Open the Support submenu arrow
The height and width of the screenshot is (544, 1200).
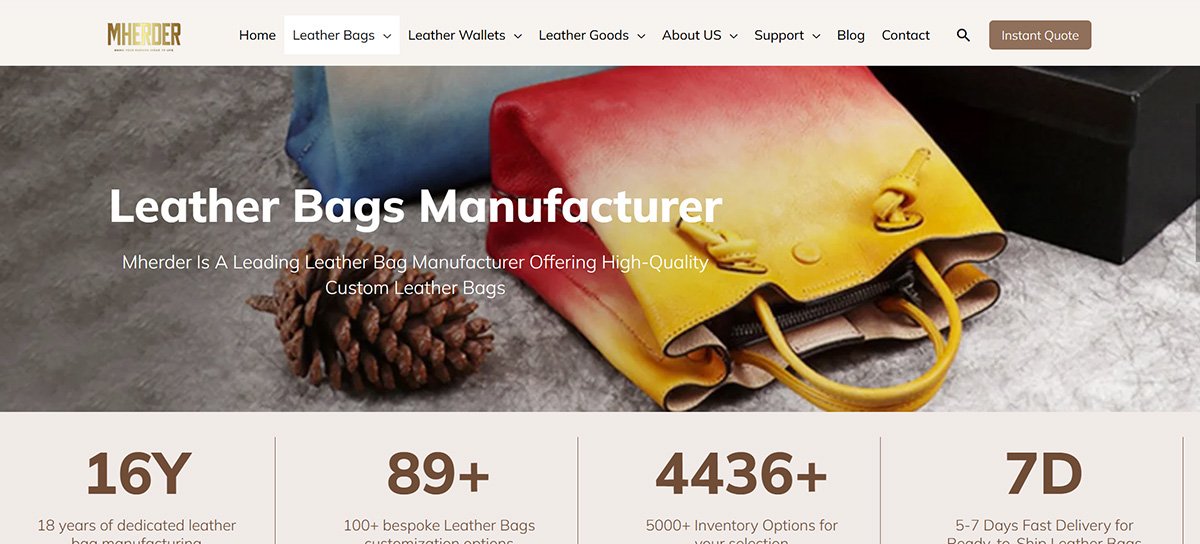[x=816, y=36]
